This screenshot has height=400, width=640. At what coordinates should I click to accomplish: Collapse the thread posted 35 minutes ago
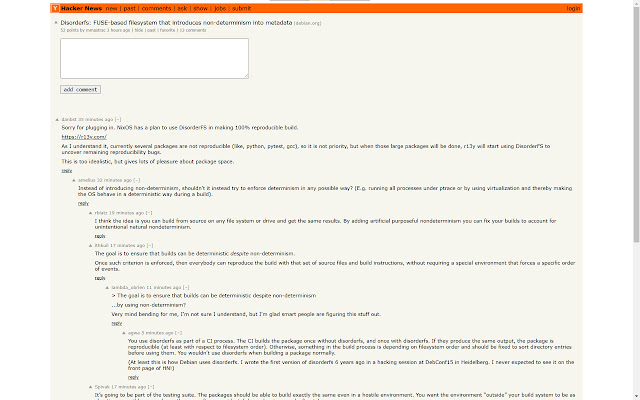pyautogui.click(x=118, y=120)
